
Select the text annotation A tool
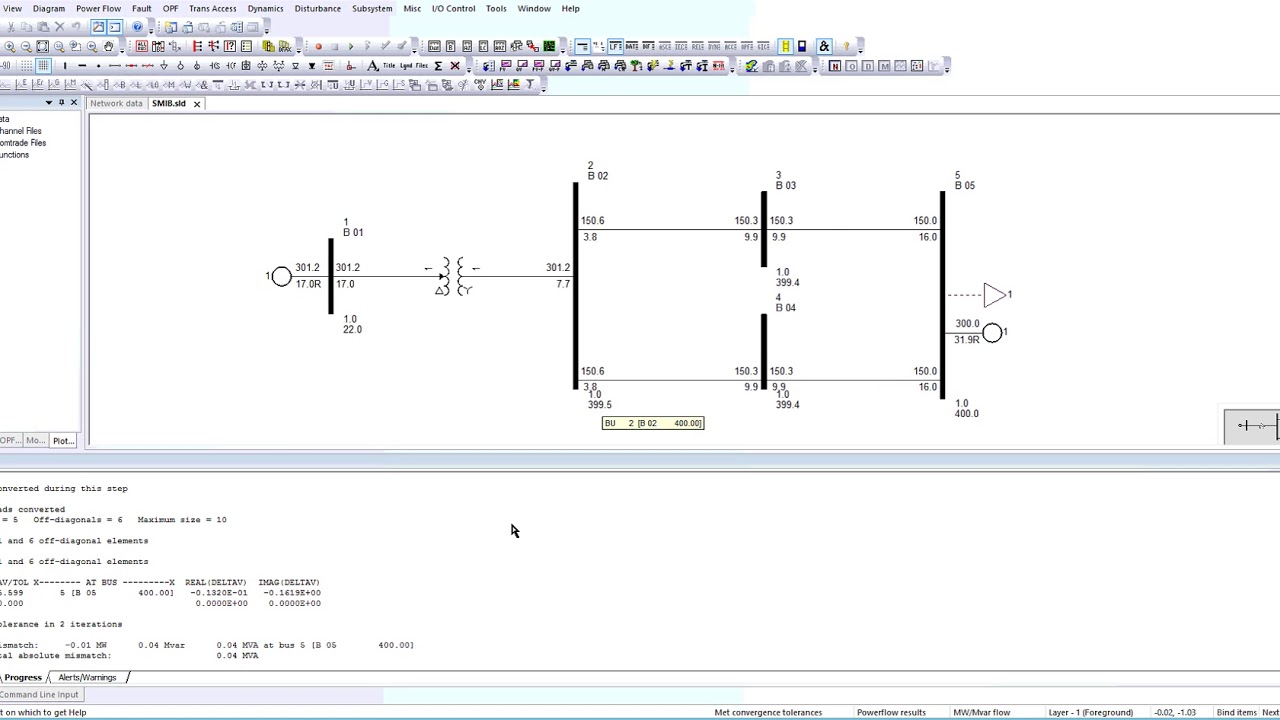point(372,66)
